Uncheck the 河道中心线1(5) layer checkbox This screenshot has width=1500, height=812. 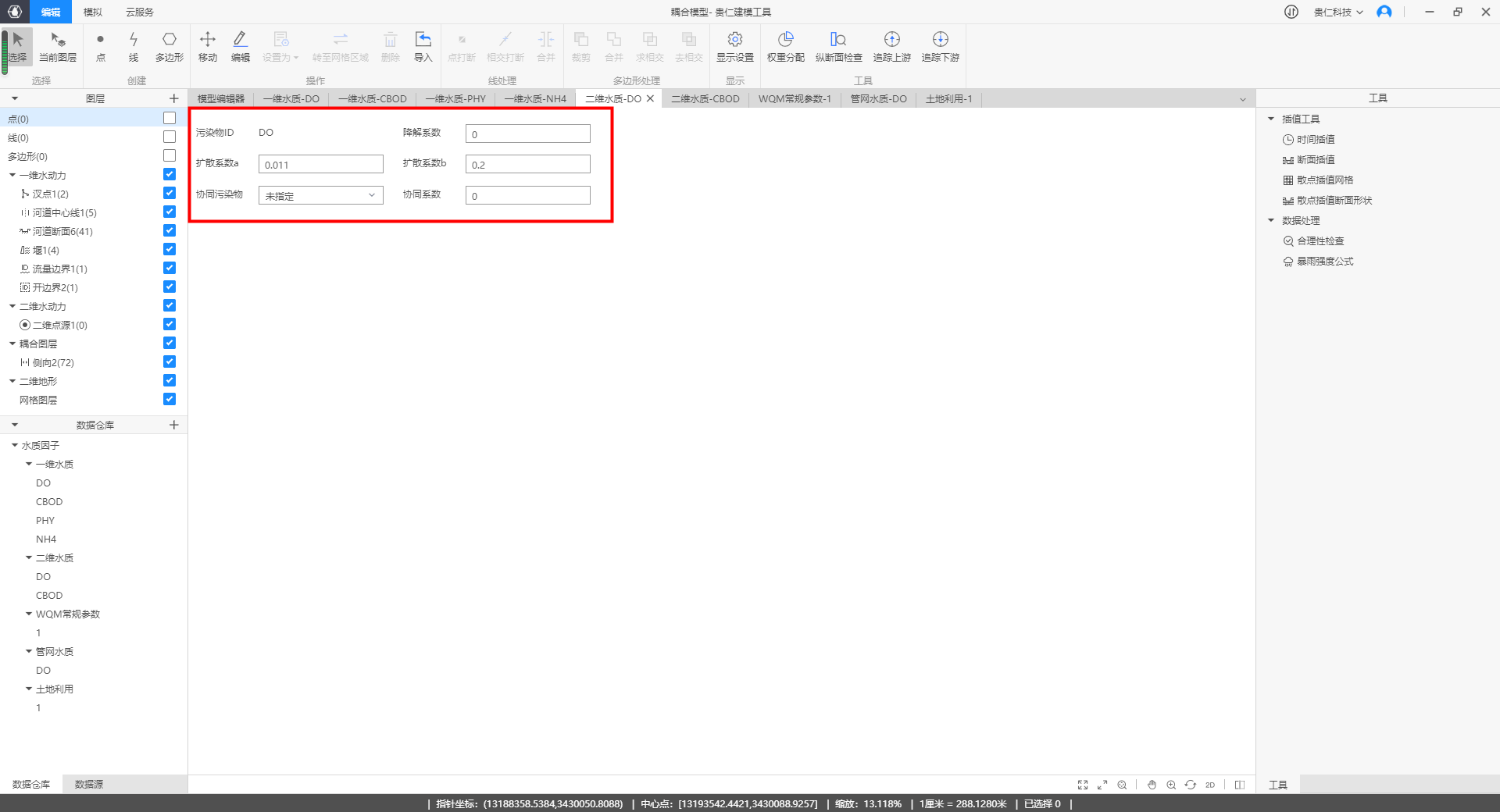[170, 212]
